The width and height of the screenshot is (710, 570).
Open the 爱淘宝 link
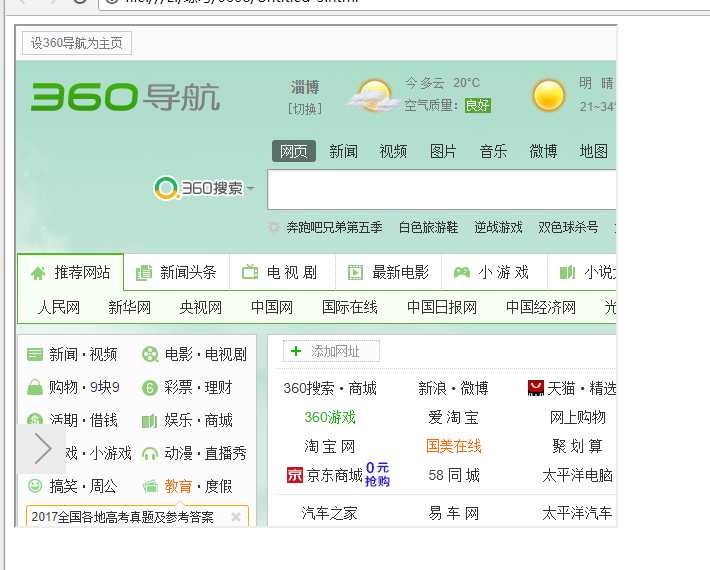click(453, 417)
